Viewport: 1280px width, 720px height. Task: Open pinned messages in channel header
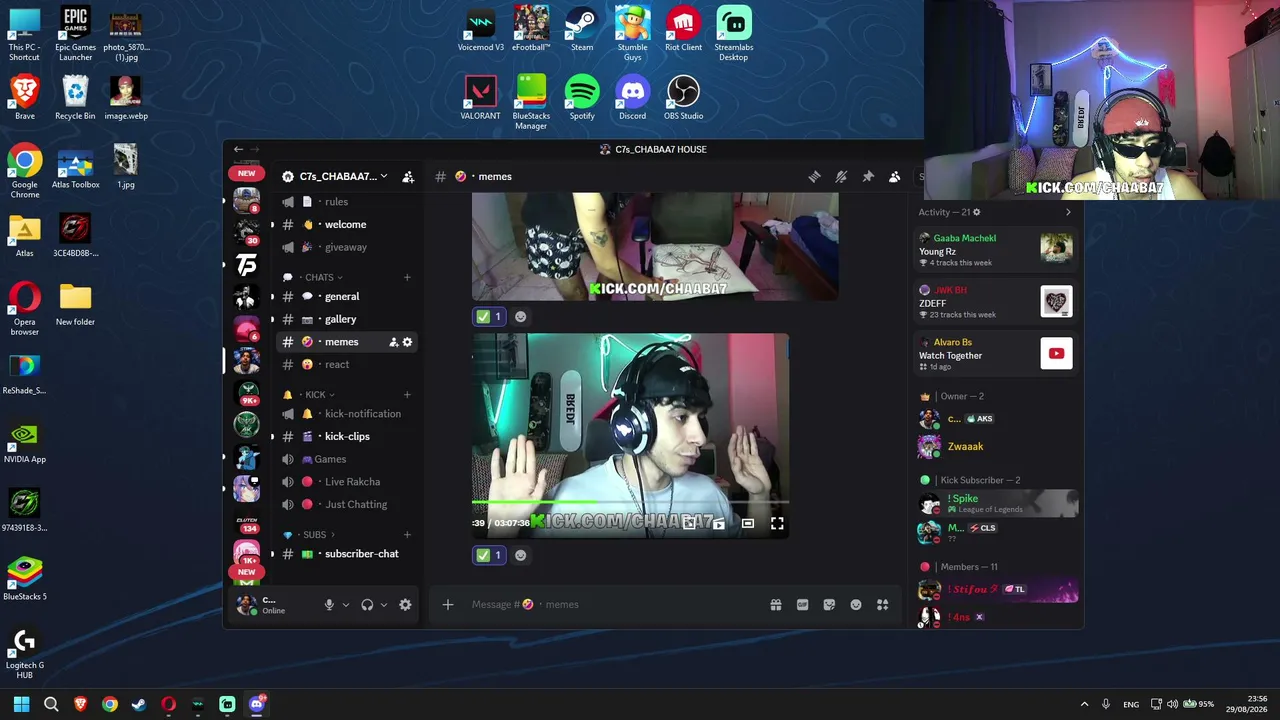[x=868, y=177]
